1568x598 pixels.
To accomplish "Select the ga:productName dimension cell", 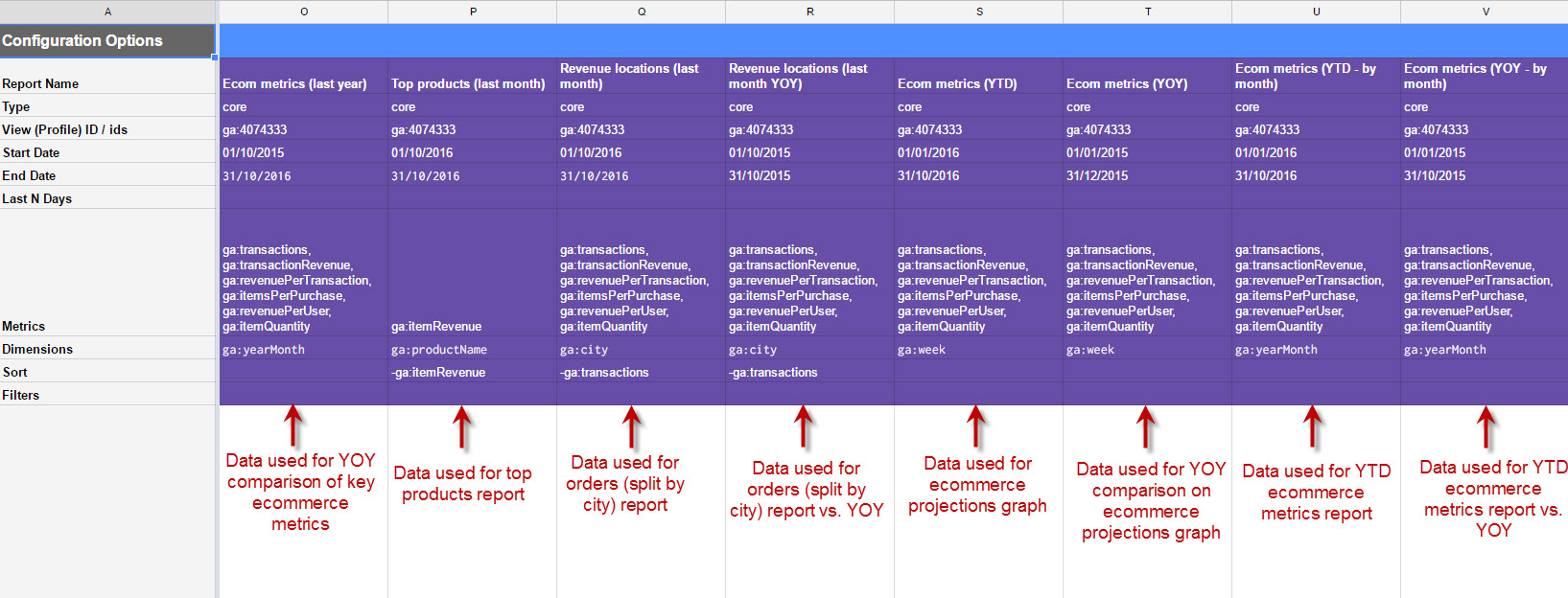I will (473, 349).
